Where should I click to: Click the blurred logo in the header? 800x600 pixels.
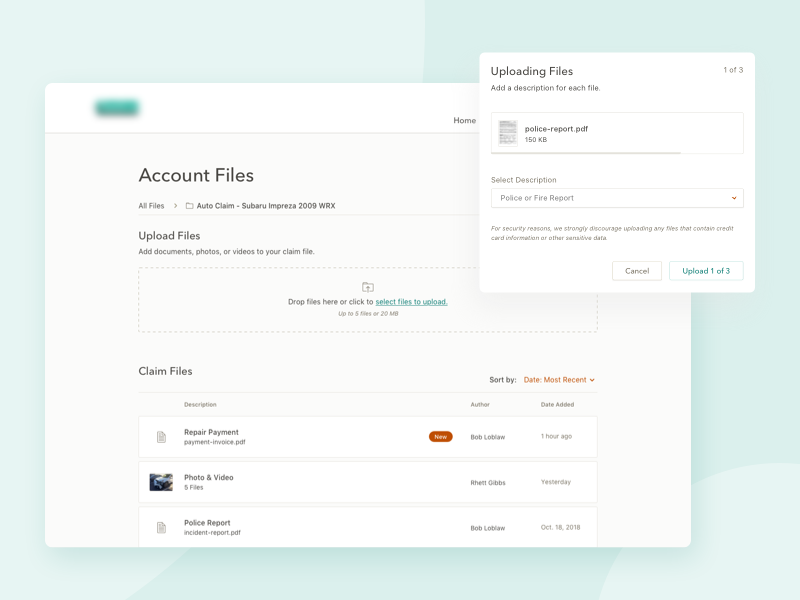[x=117, y=108]
